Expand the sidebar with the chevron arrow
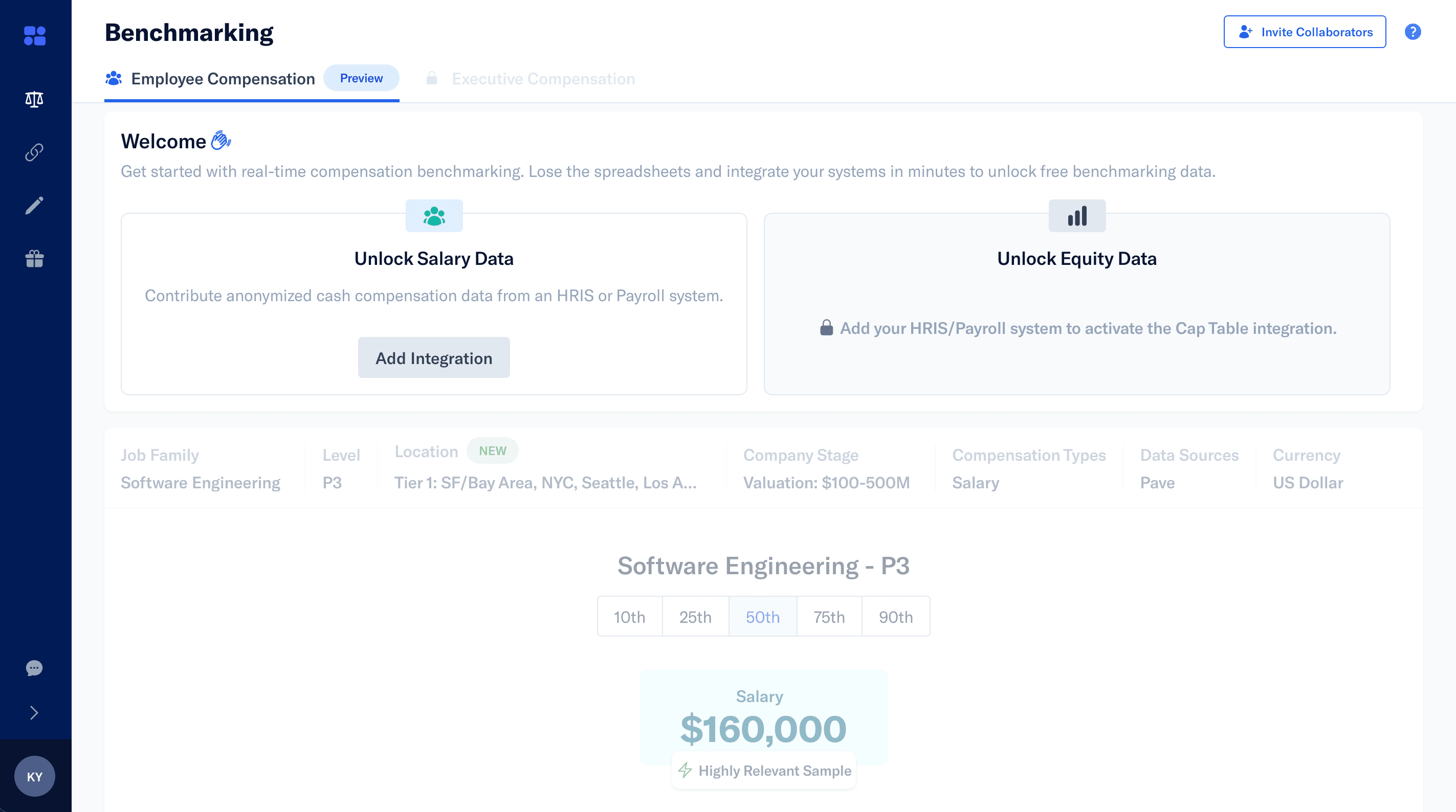Image resolution: width=1456 pixels, height=812 pixels. (34, 712)
